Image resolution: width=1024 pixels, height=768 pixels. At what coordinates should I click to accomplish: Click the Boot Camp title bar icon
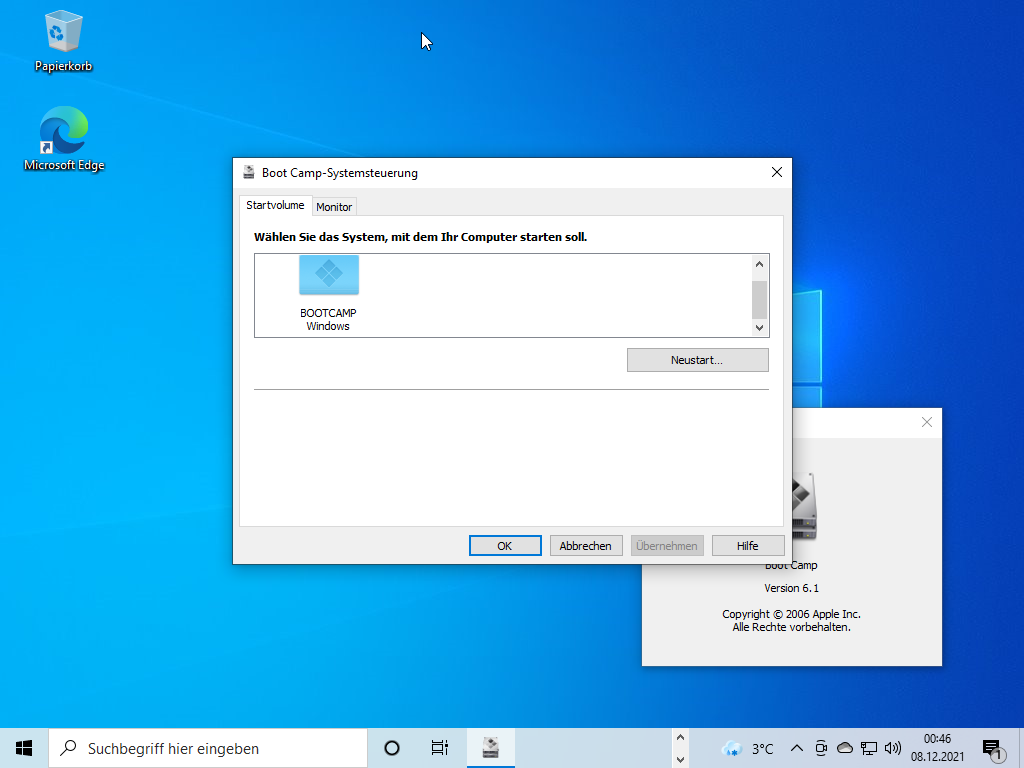click(249, 172)
